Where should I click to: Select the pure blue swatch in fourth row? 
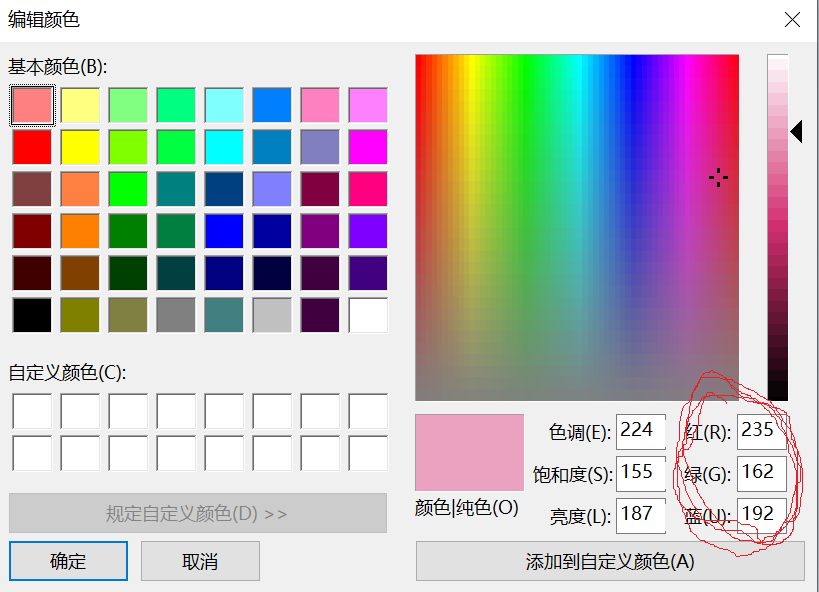click(x=224, y=231)
